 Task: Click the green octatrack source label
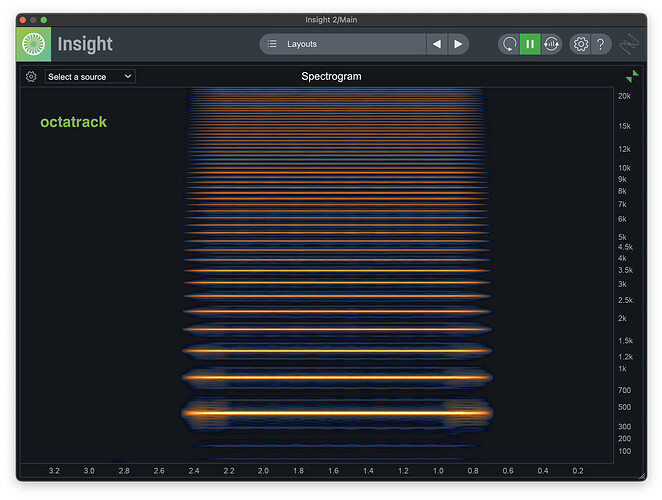pos(73,122)
